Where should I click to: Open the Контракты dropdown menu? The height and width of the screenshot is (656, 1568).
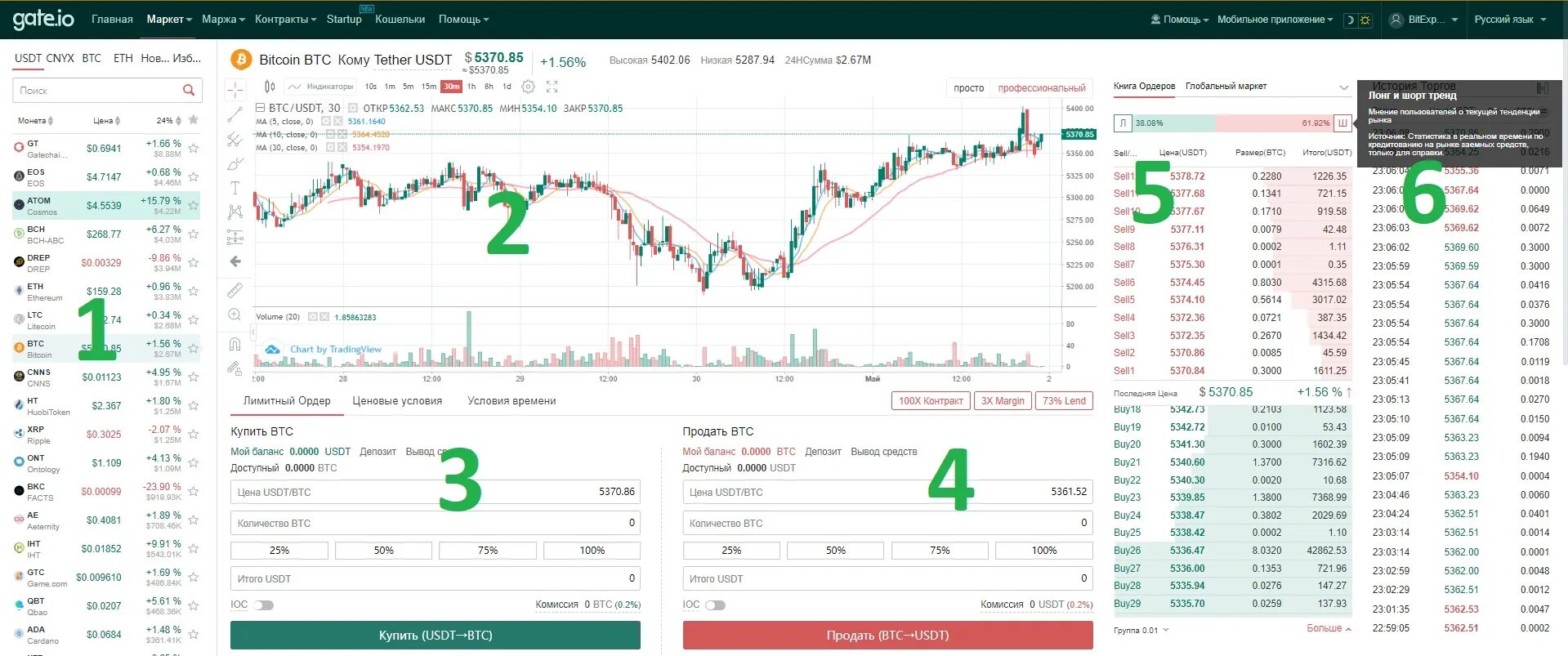285,20
